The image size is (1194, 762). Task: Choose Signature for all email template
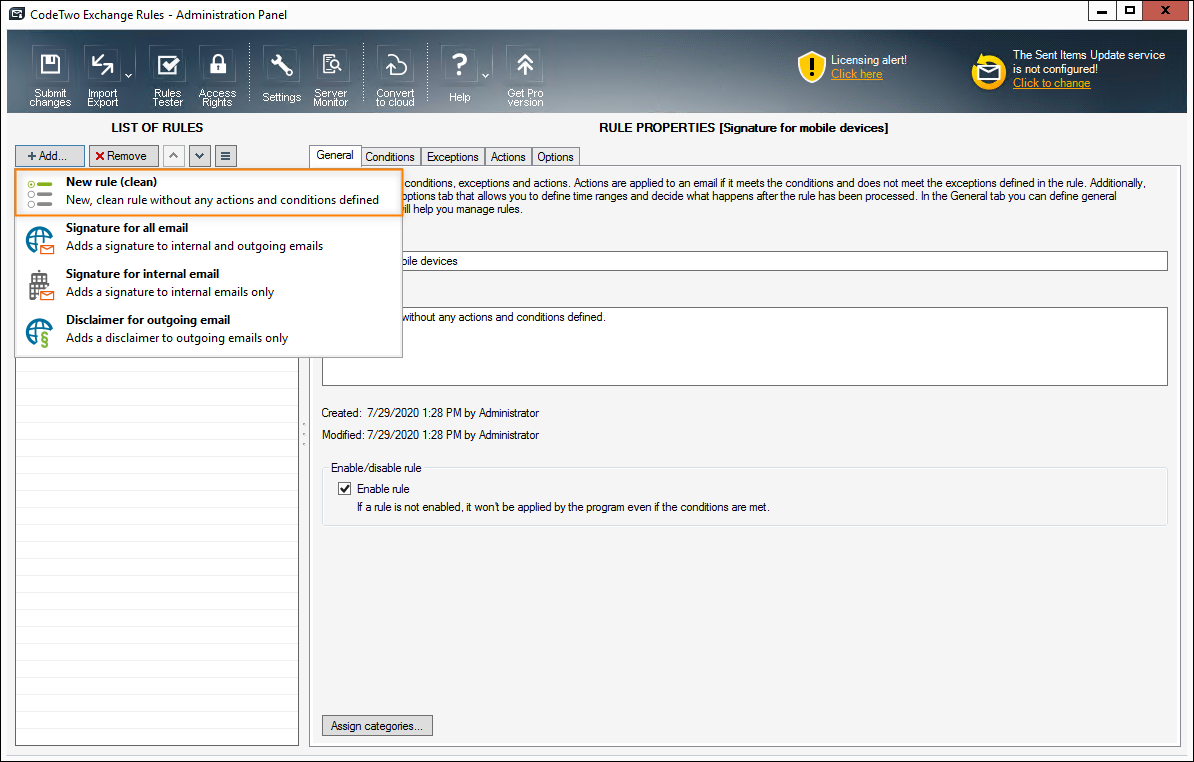tap(209, 238)
